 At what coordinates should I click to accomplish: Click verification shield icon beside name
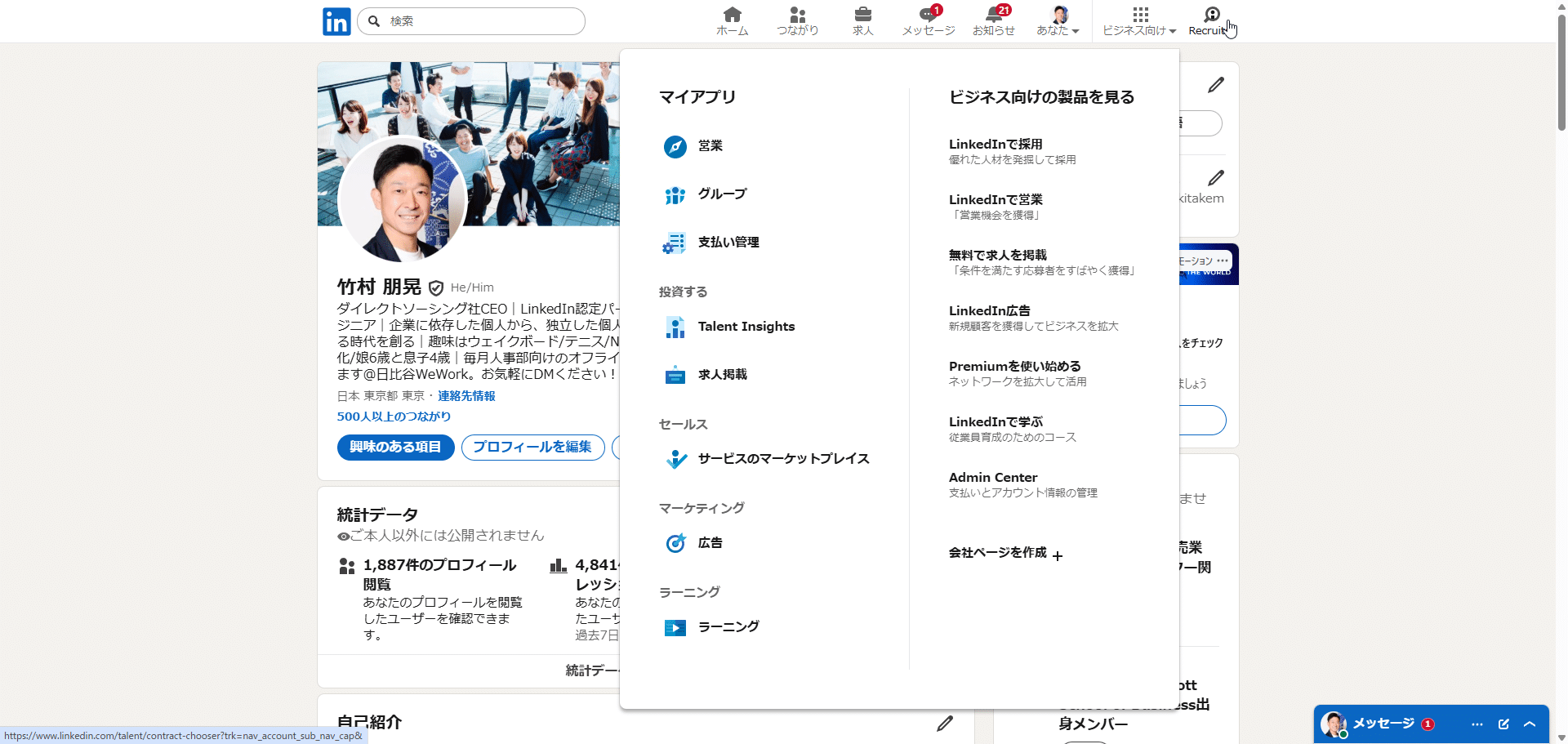tap(436, 287)
